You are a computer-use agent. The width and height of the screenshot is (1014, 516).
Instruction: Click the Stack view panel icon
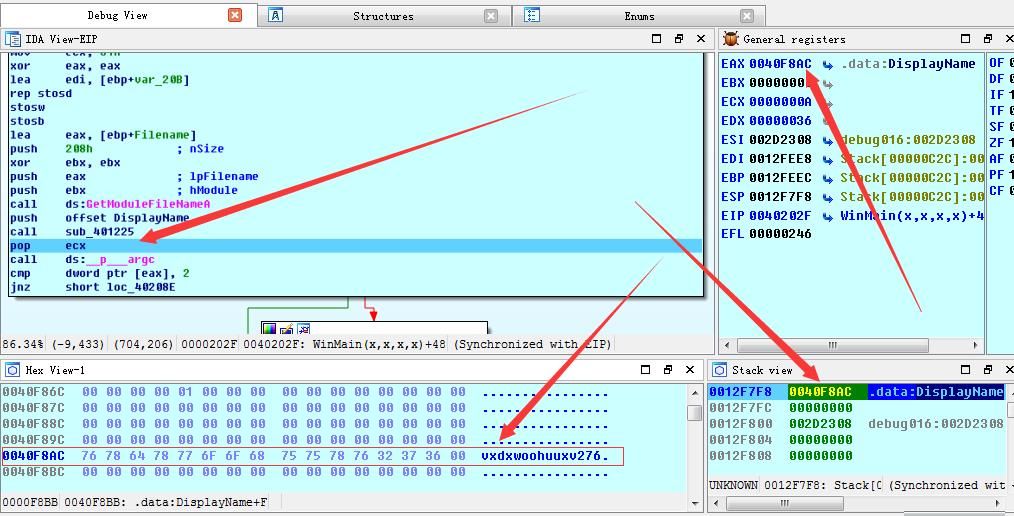(x=719, y=370)
